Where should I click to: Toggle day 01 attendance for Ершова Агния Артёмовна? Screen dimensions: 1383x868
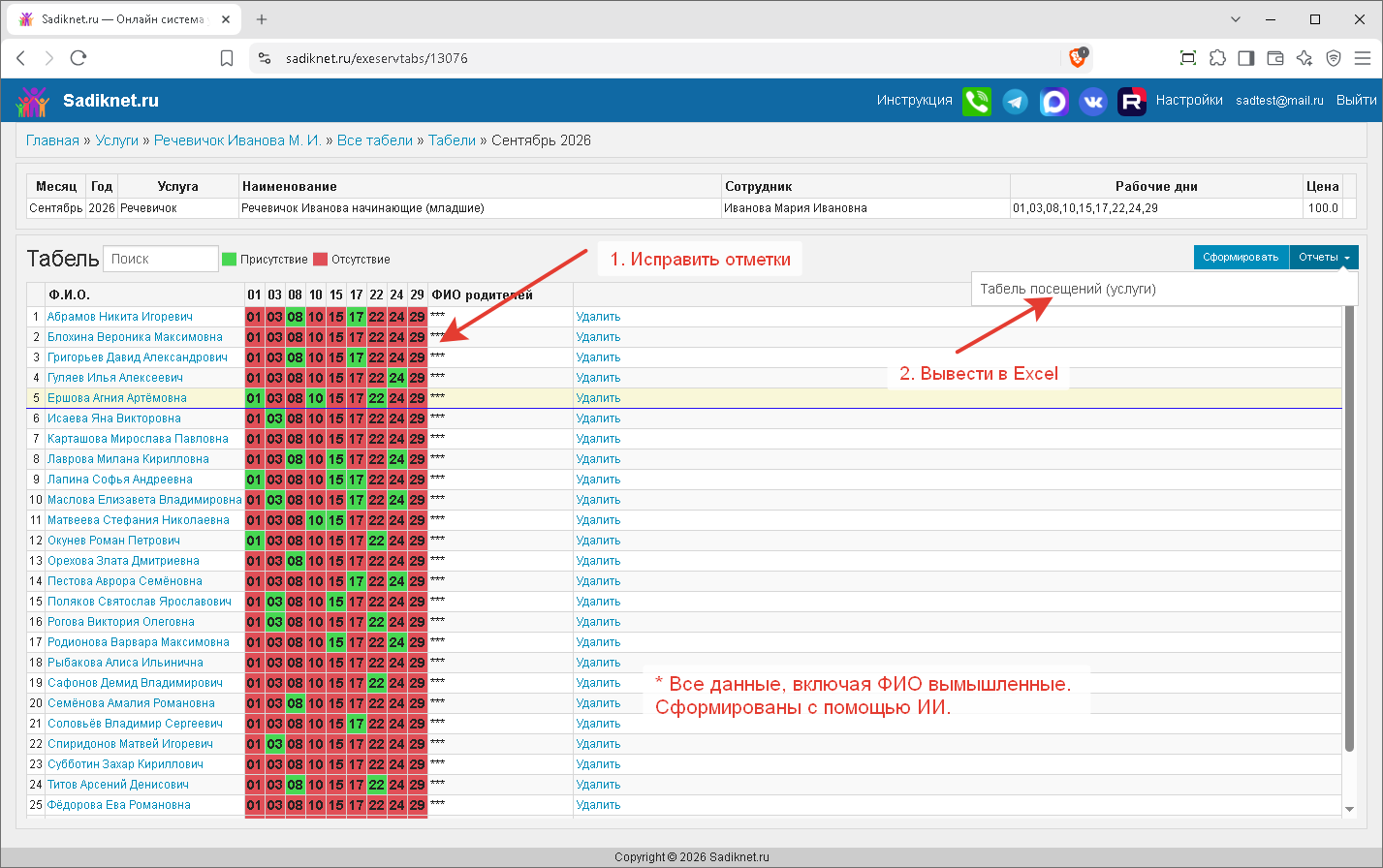254,398
